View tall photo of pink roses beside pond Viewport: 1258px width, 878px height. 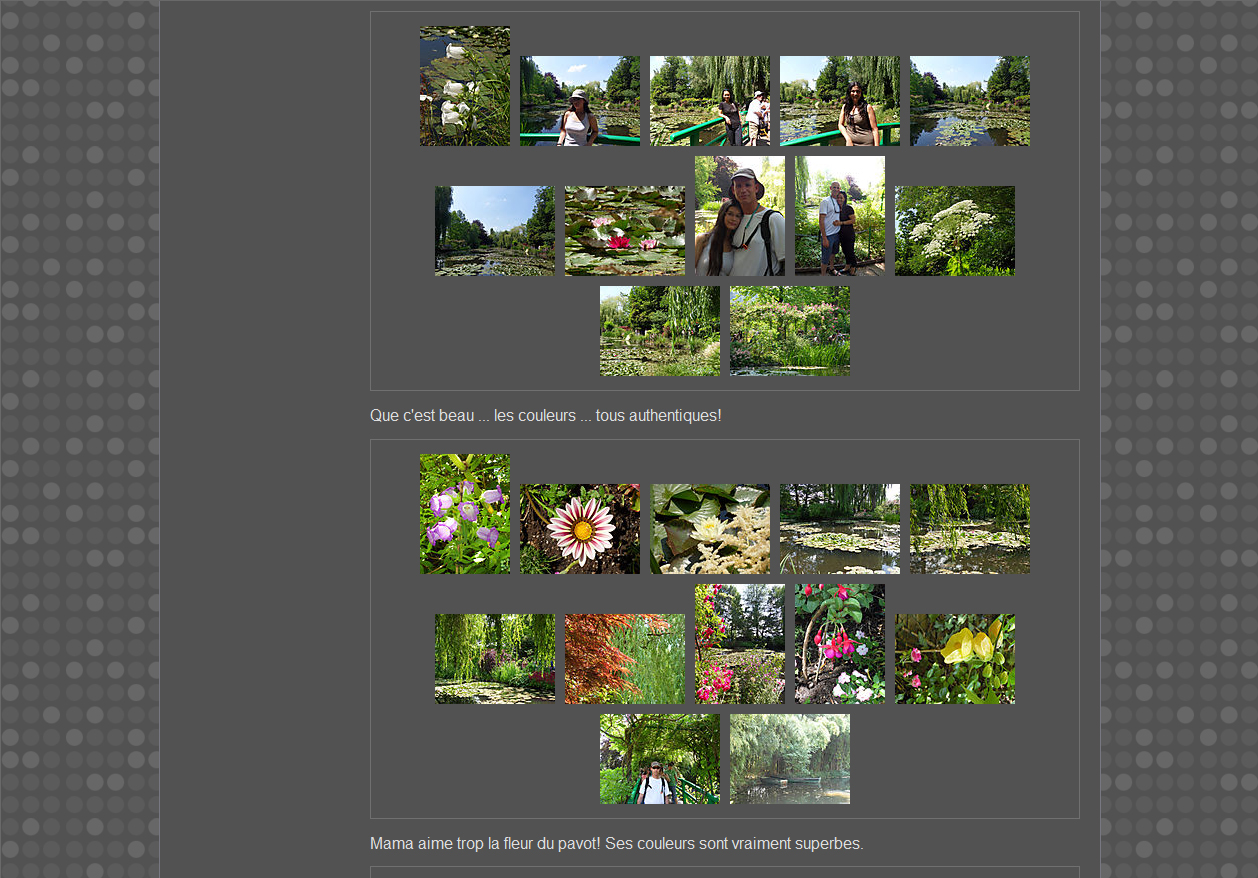pyautogui.click(x=739, y=644)
